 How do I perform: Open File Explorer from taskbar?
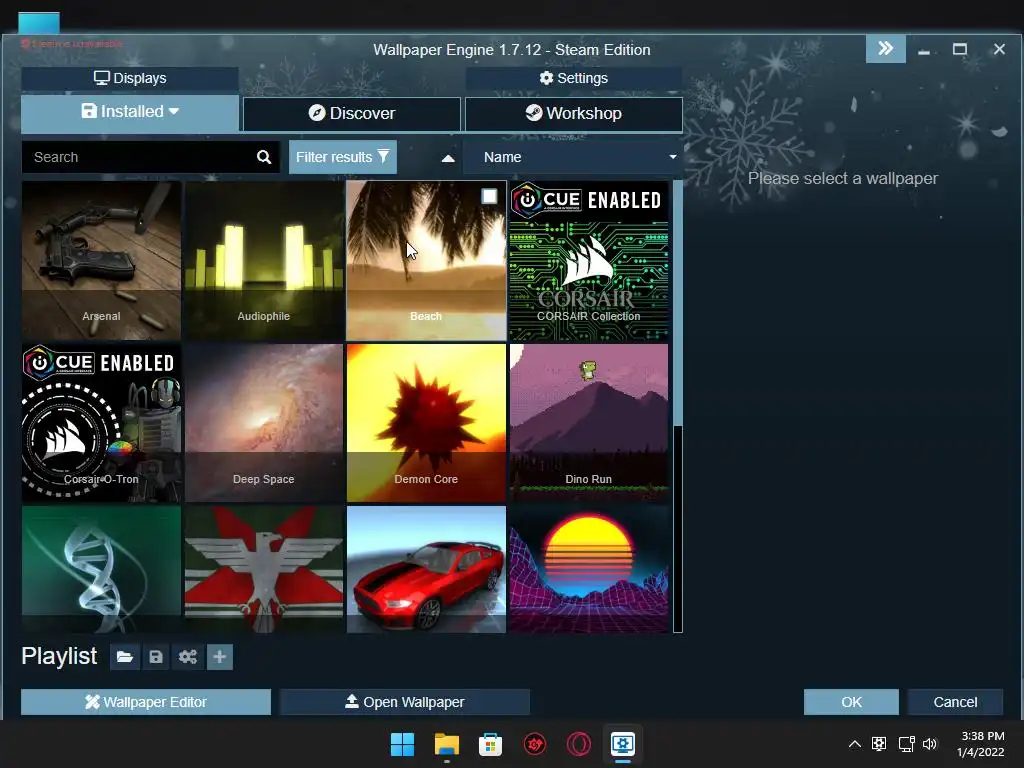click(447, 744)
